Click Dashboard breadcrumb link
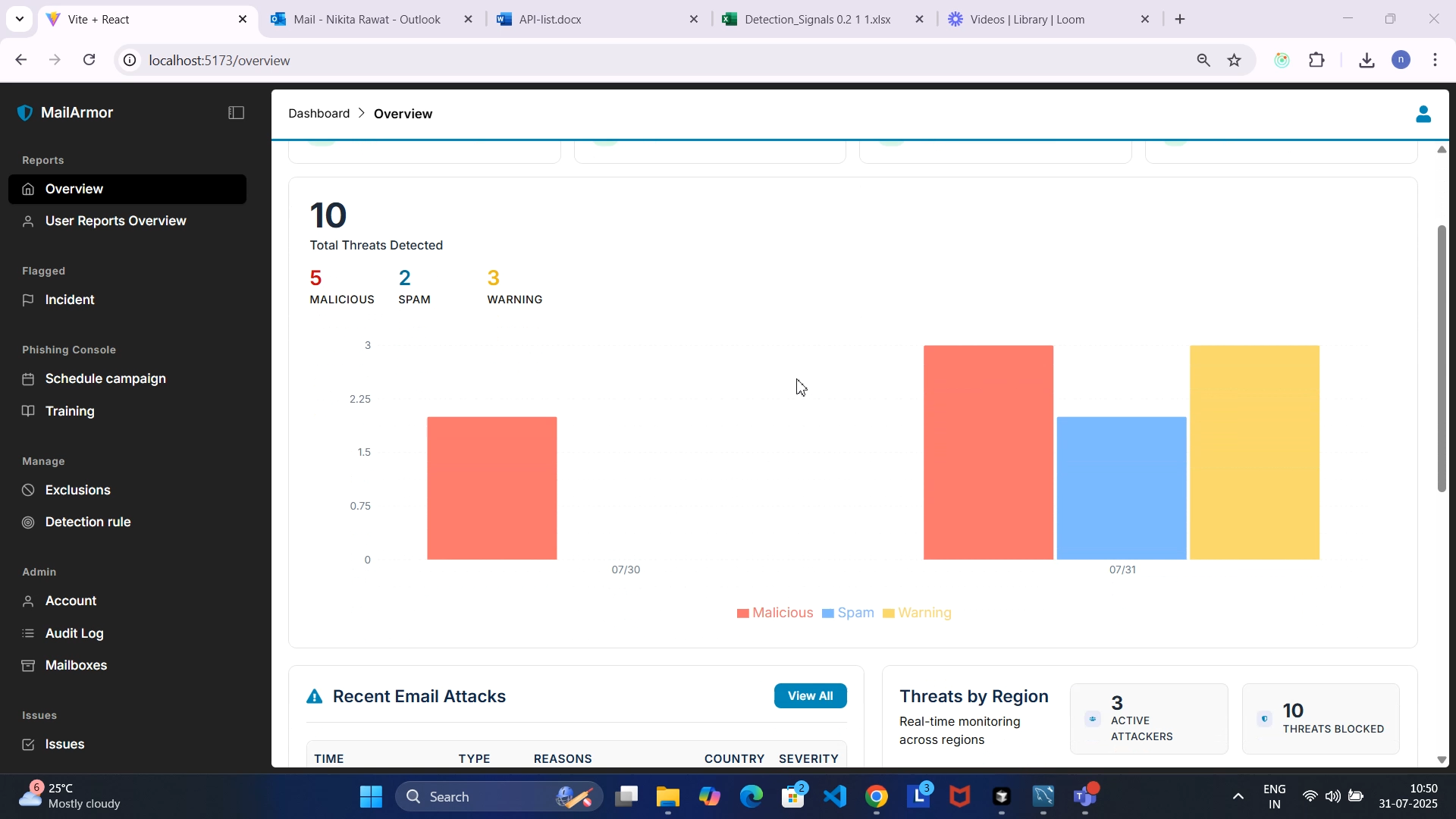Image resolution: width=1456 pixels, height=819 pixels. tap(318, 114)
